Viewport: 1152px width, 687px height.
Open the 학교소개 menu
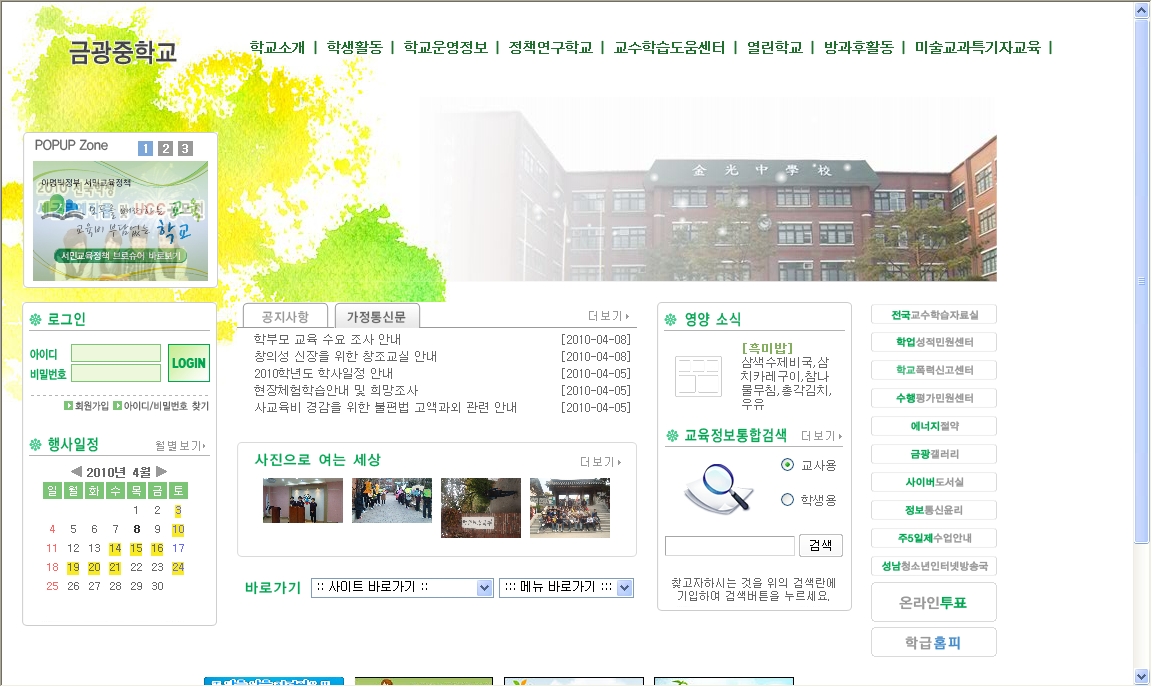tap(277, 47)
